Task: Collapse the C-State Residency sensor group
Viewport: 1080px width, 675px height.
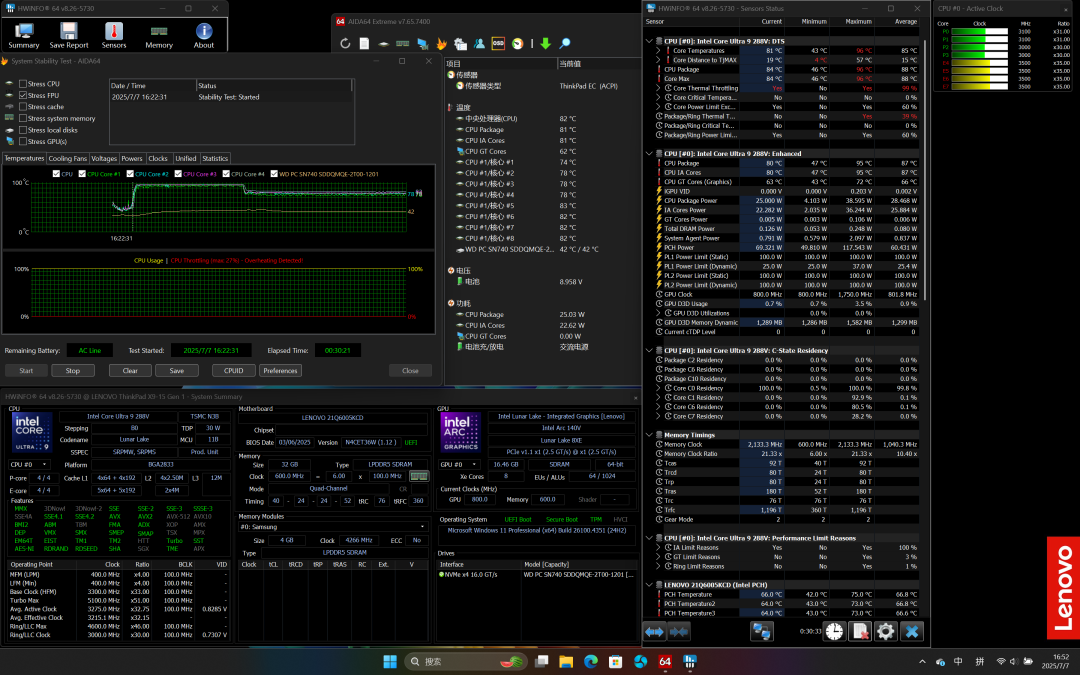Action: click(649, 351)
